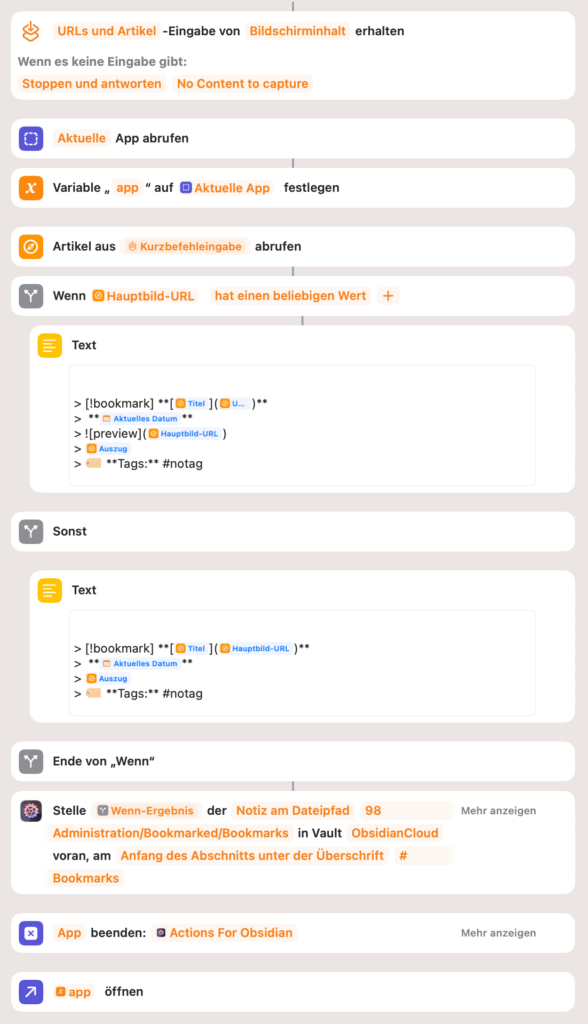Click the app öffnen arrow icon
This screenshot has height=1024, width=588.
31,992
